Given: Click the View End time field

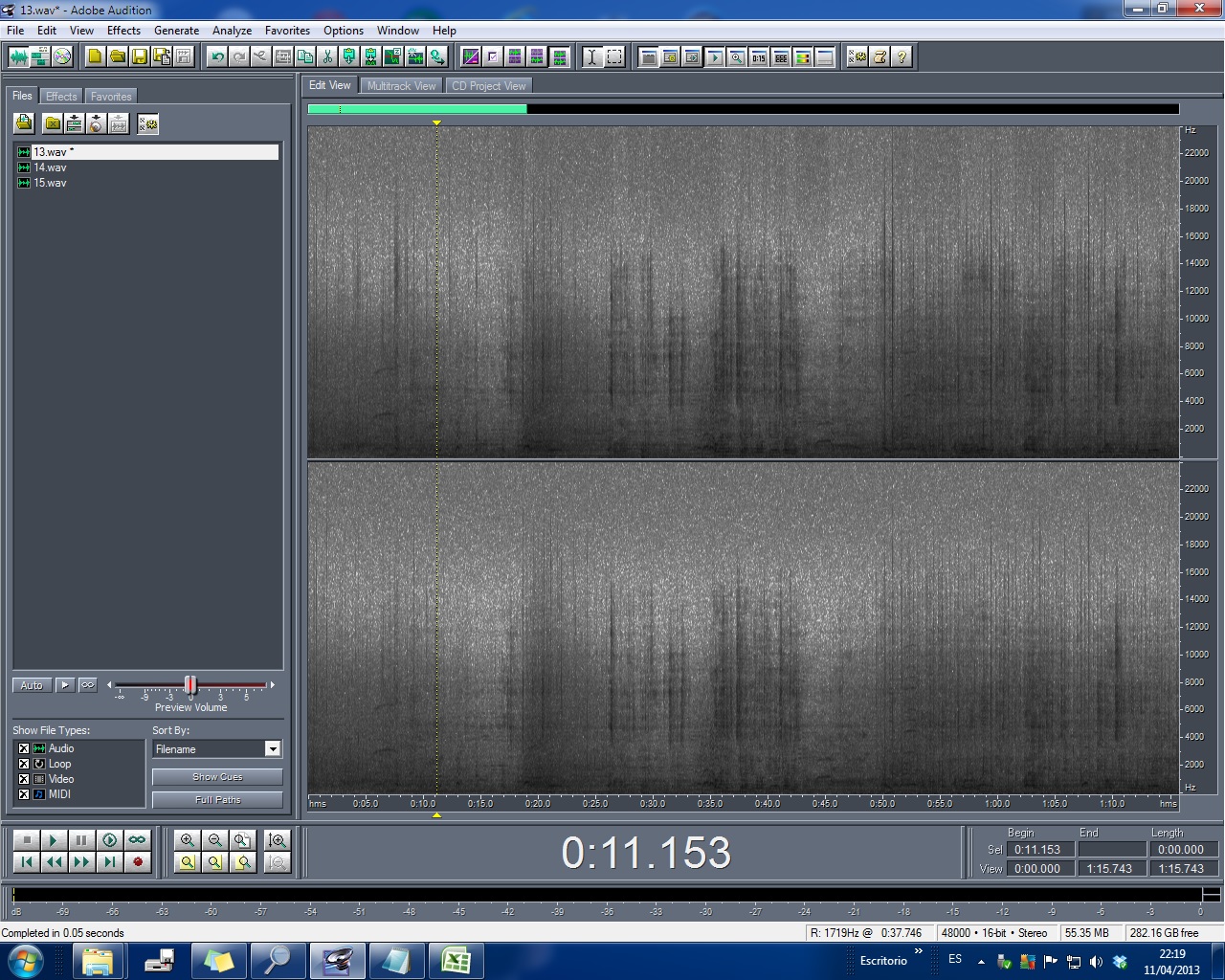Looking at the screenshot, I should coord(1111,869).
